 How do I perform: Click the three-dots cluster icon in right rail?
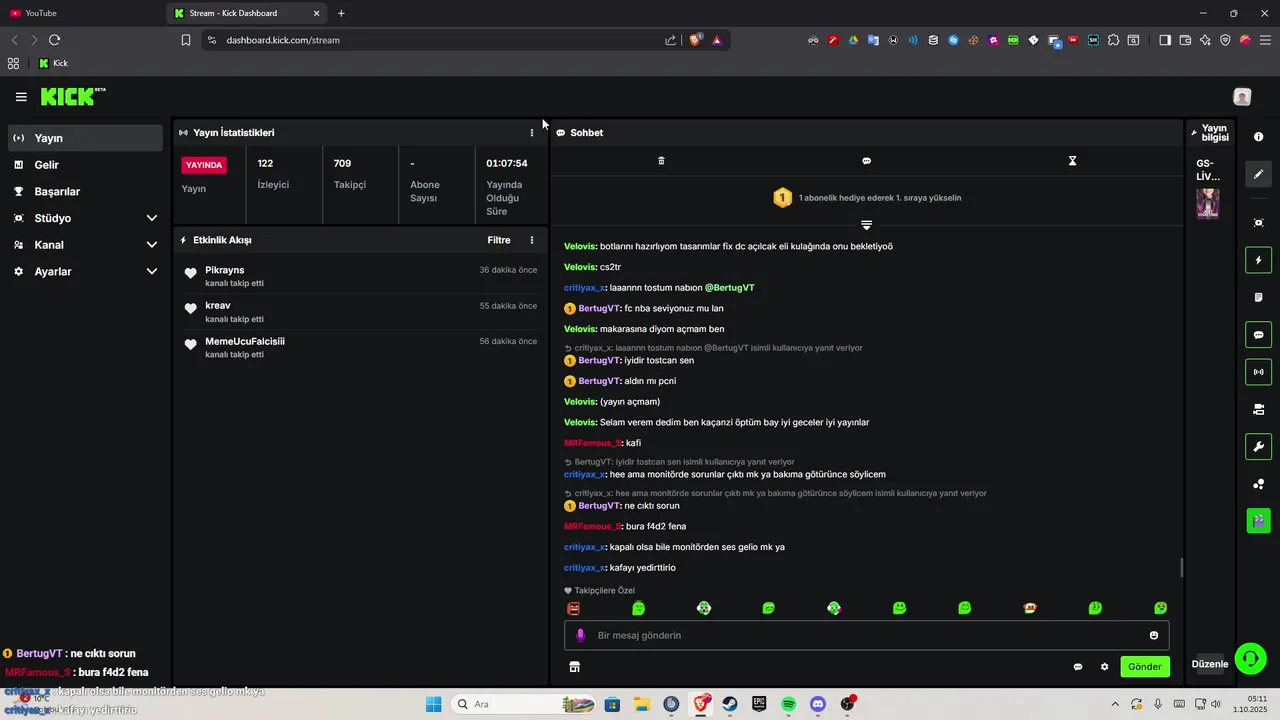click(x=1259, y=484)
